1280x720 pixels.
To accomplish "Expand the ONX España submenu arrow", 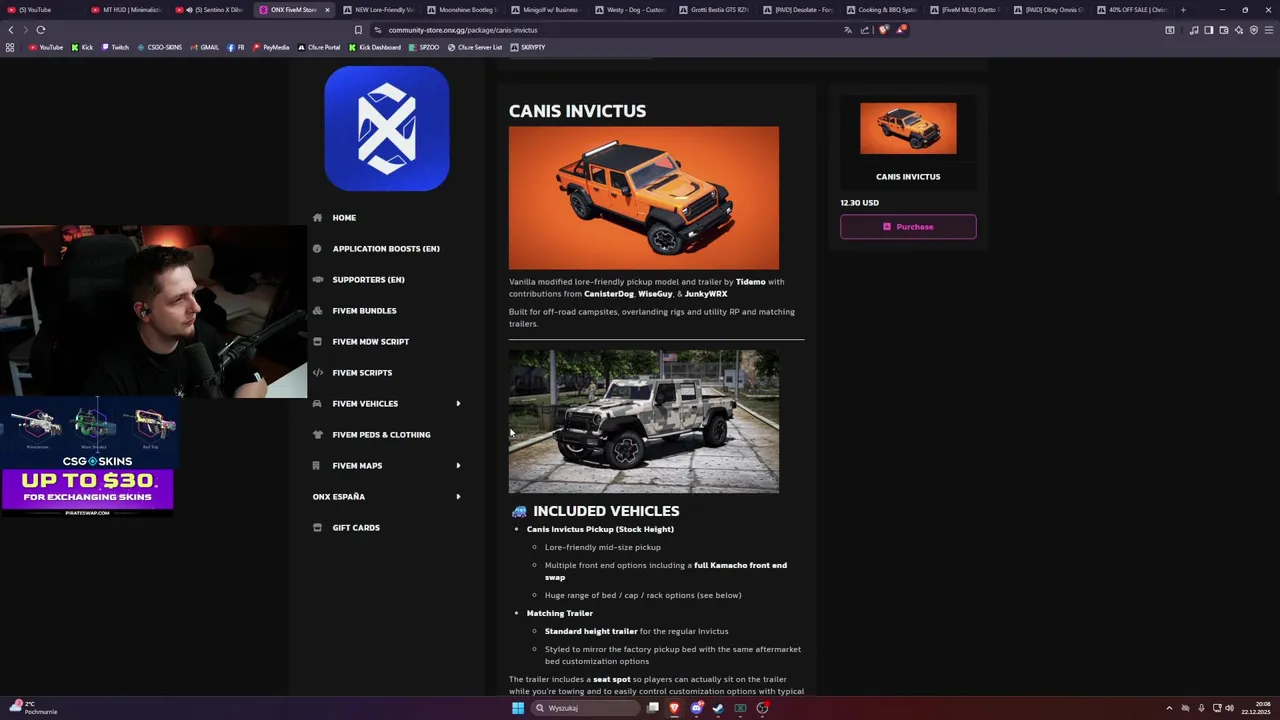I will click(x=458, y=496).
